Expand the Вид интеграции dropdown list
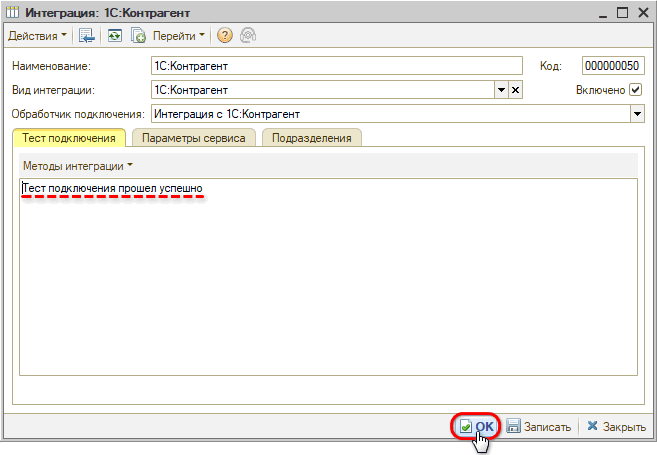 coord(501,90)
